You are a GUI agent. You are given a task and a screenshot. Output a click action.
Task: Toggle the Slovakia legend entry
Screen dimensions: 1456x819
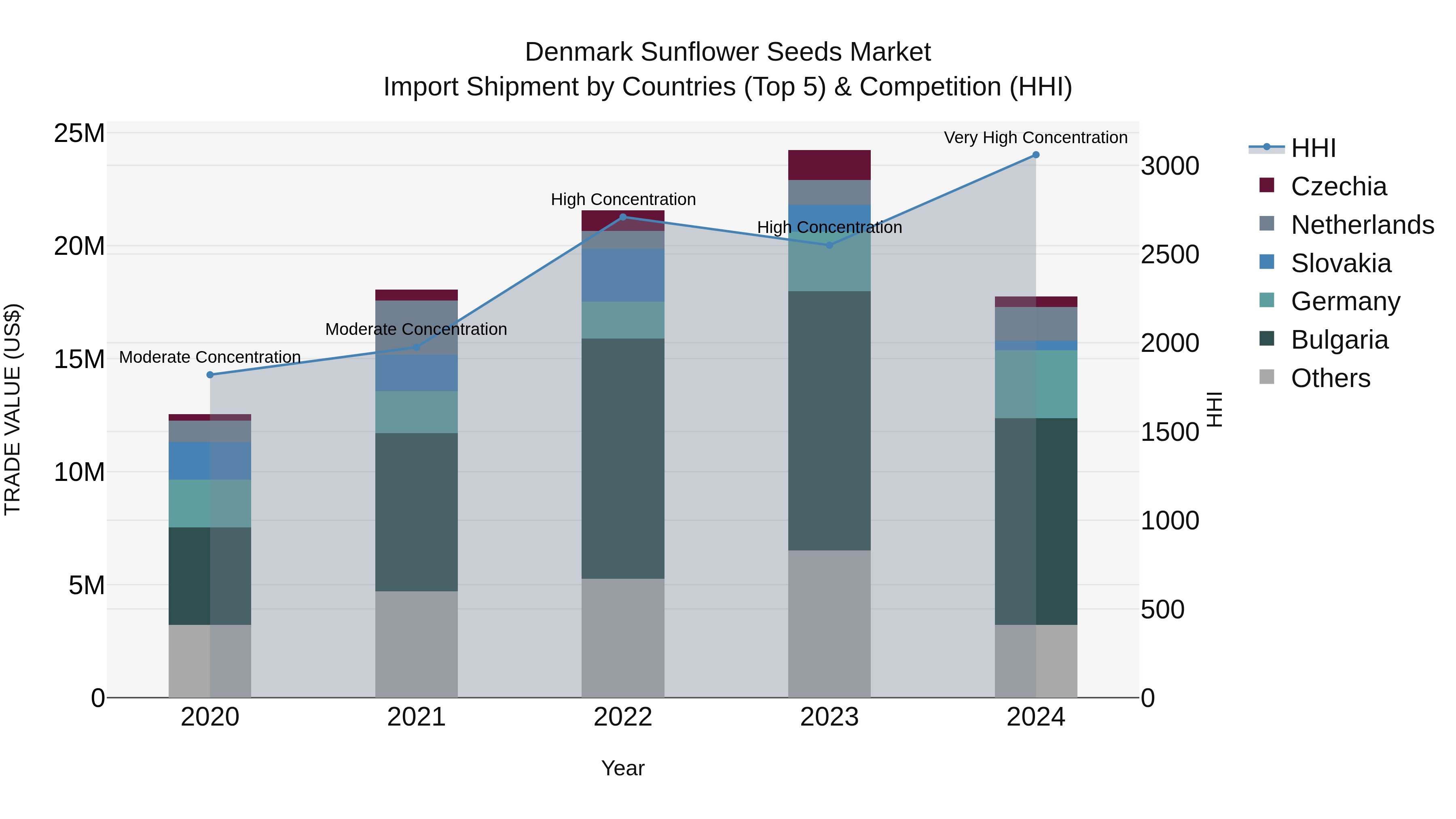[1325, 263]
